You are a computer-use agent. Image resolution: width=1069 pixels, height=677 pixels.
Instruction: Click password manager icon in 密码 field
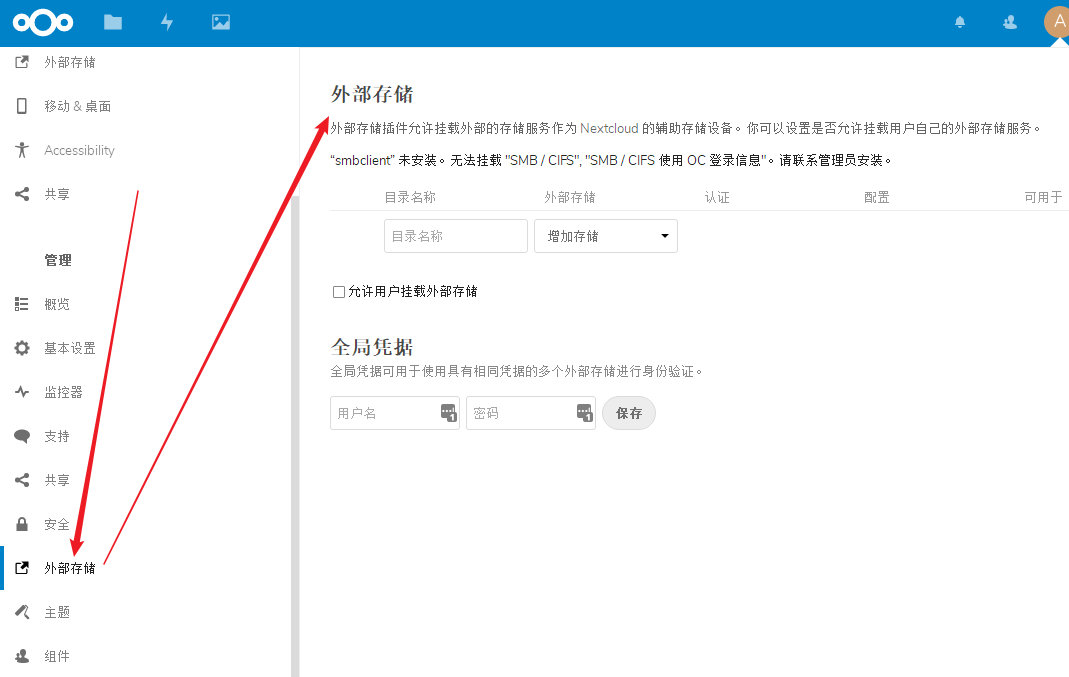tap(584, 412)
